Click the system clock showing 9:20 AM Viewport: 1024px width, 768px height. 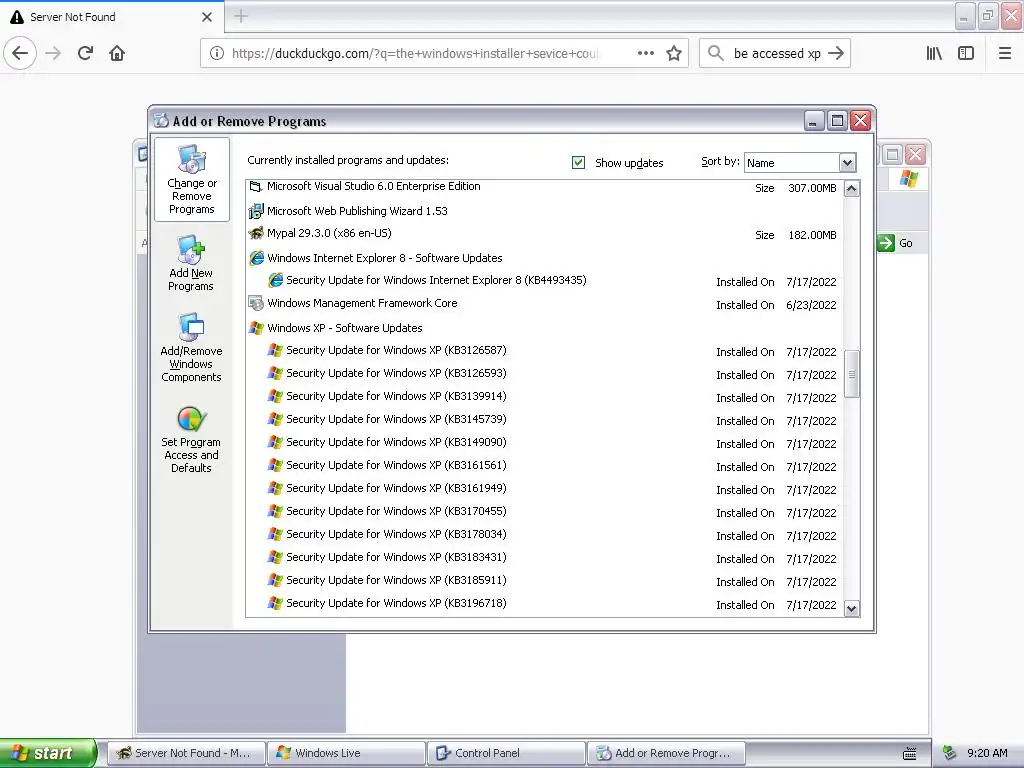tap(987, 753)
